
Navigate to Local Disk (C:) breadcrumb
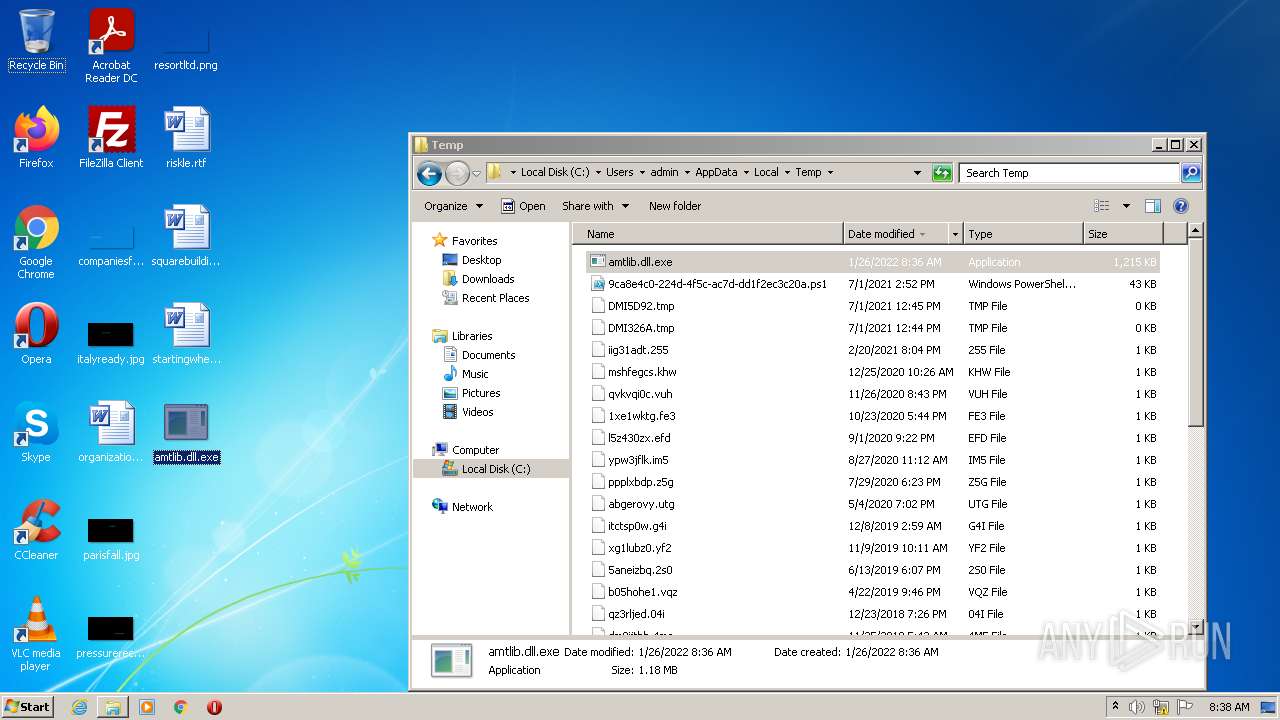click(556, 172)
